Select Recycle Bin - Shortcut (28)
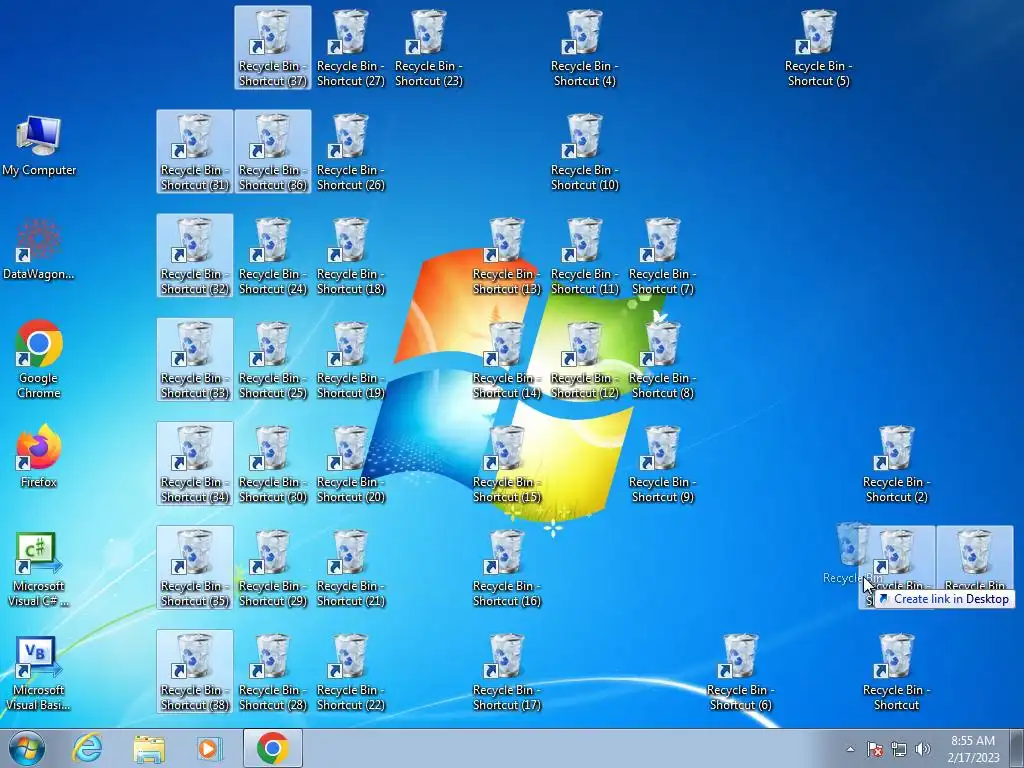Image resolution: width=1024 pixels, height=768 pixels. 272,671
